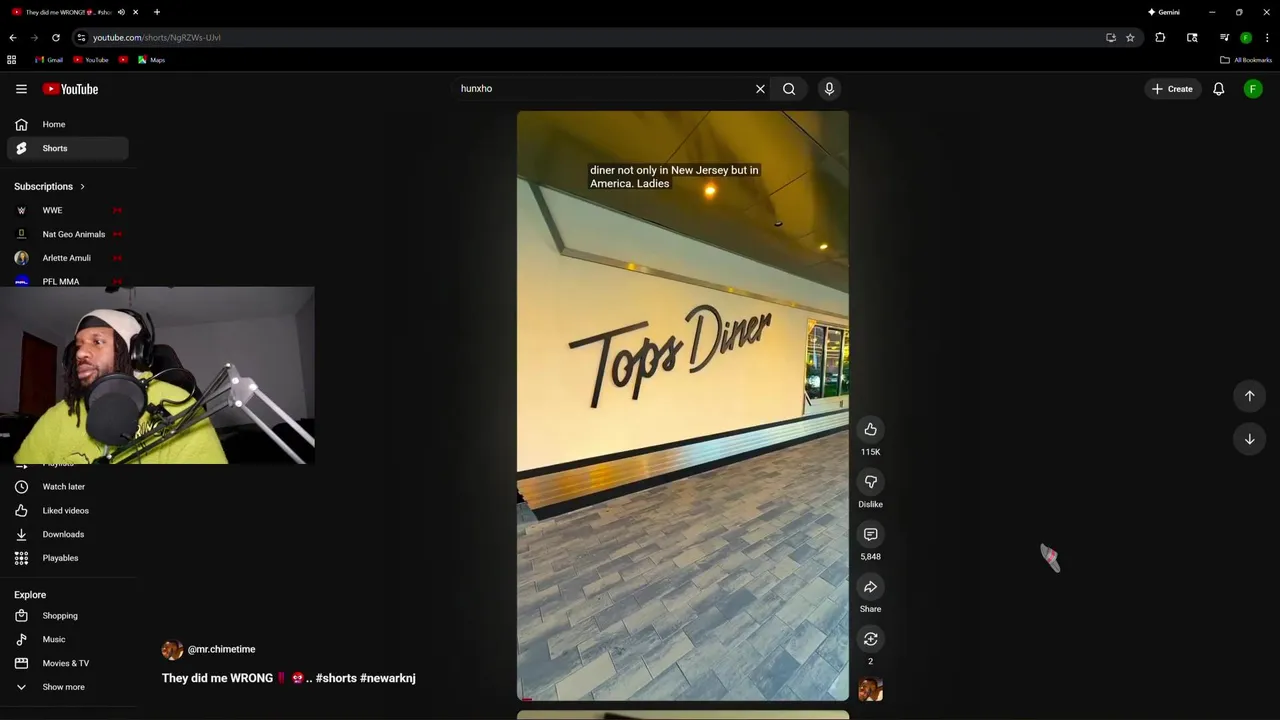Open Gmail bookmark

tap(49, 60)
